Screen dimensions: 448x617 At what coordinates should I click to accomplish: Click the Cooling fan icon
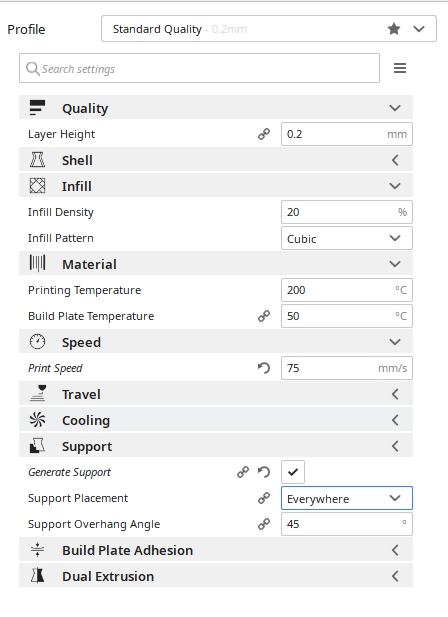coord(37,420)
